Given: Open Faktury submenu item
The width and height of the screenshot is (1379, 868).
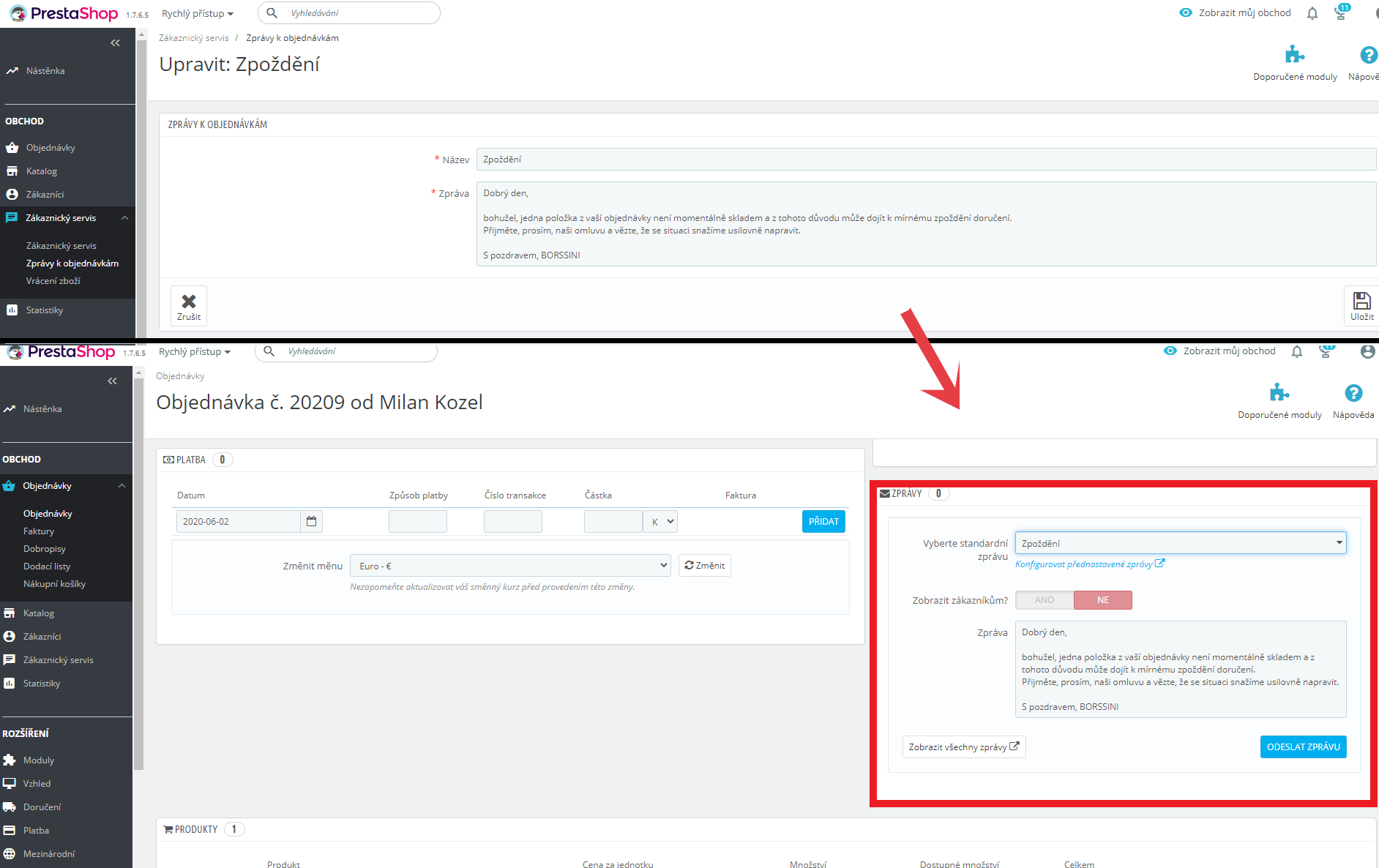Looking at the screenshot, I should click(39, 531).
